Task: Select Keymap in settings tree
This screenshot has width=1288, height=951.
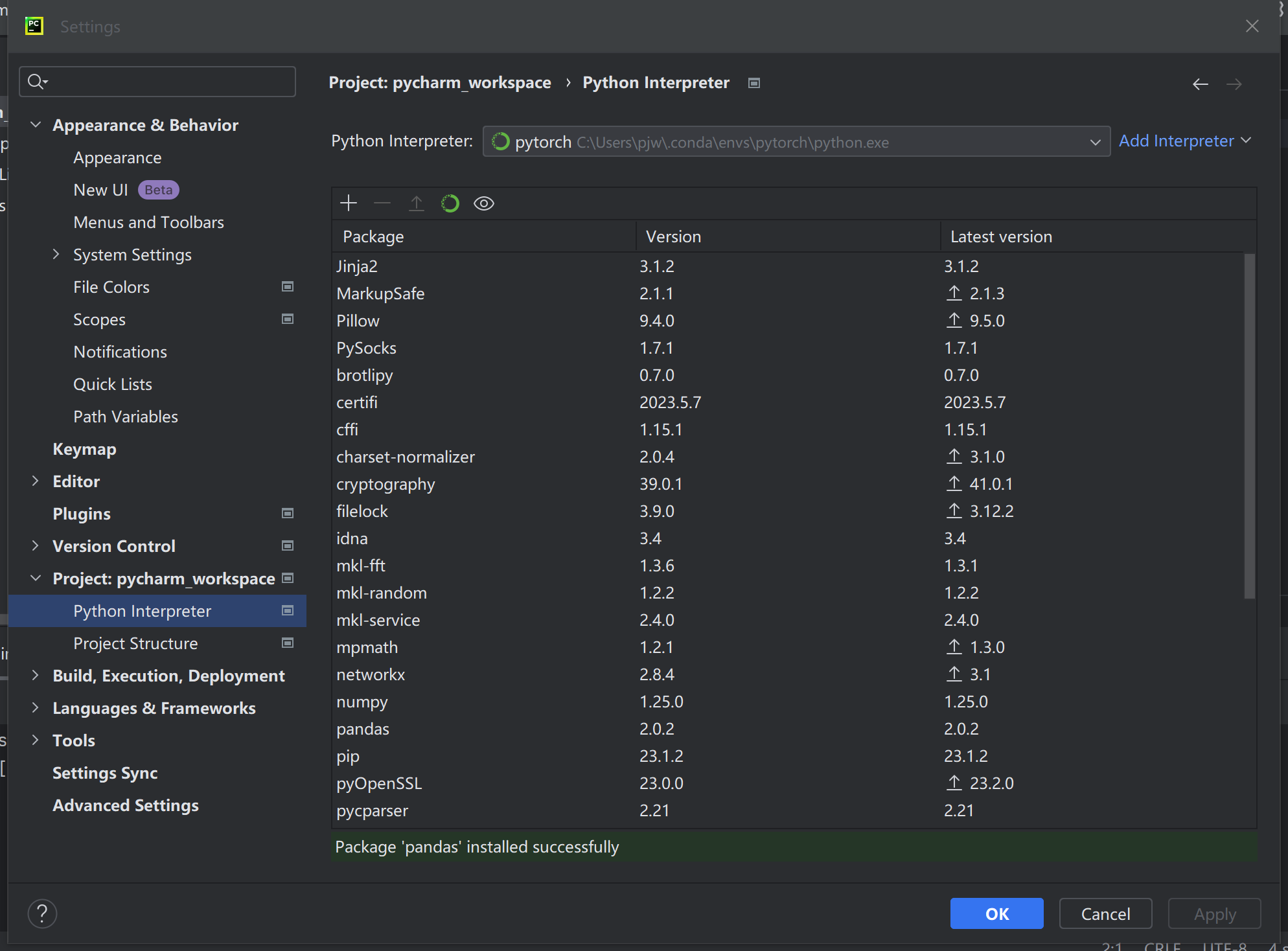Action: coord(84,449)
